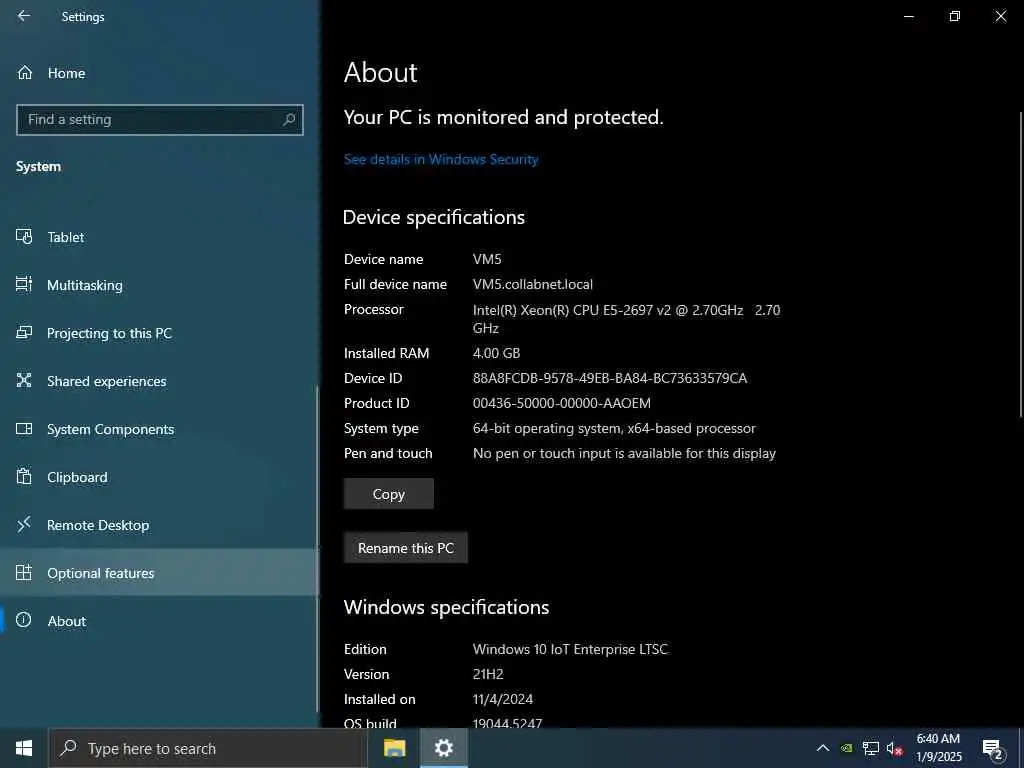Click See details in Windows Security link
1024x768 pixels.
tap(441, 159)
